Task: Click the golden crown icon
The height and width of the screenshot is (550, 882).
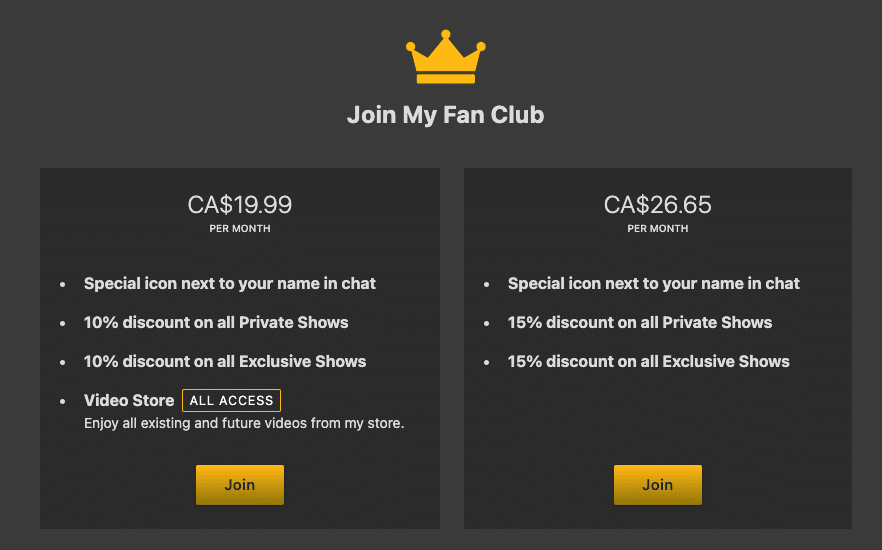Action: [x=446, y=57]
